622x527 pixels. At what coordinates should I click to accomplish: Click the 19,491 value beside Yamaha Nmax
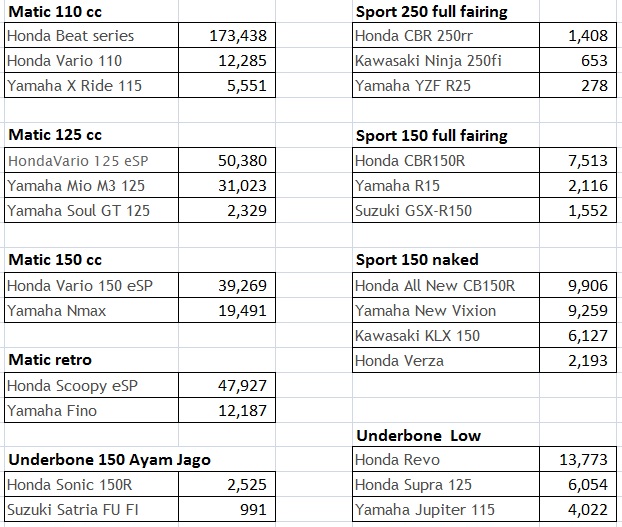point(238,311)
